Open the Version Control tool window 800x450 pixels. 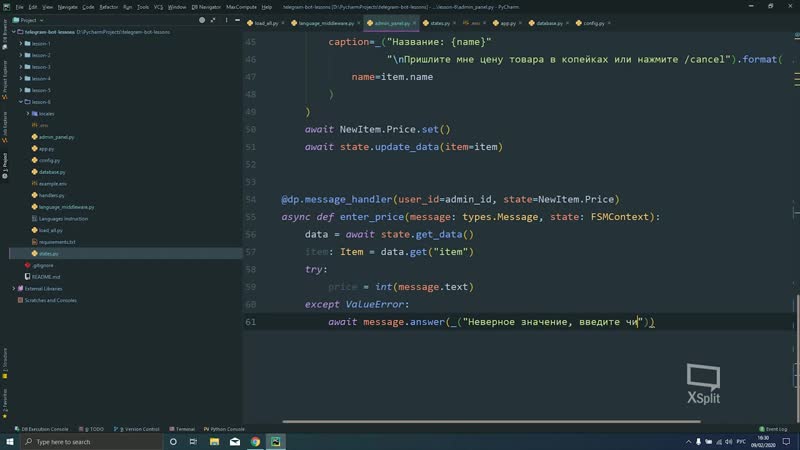click(x=136, y=429)
